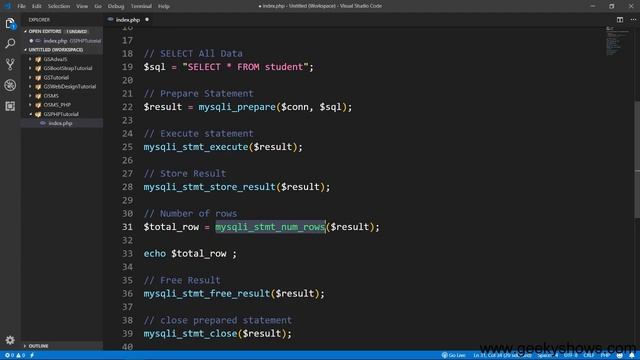Select the GSBootStrapTutorial folder
The image size is (640, 360).
68,68
